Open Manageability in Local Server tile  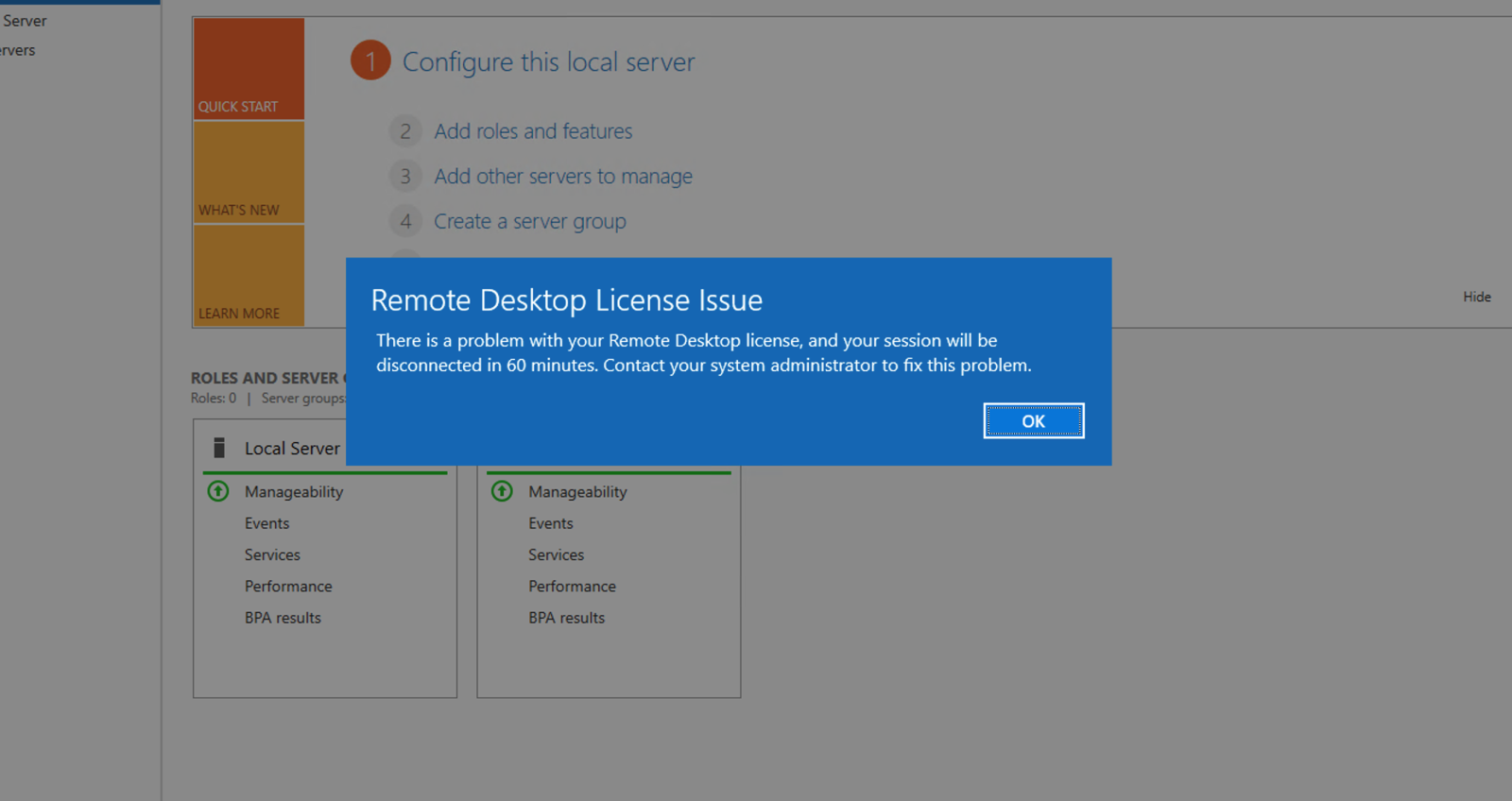click(294, 492)
